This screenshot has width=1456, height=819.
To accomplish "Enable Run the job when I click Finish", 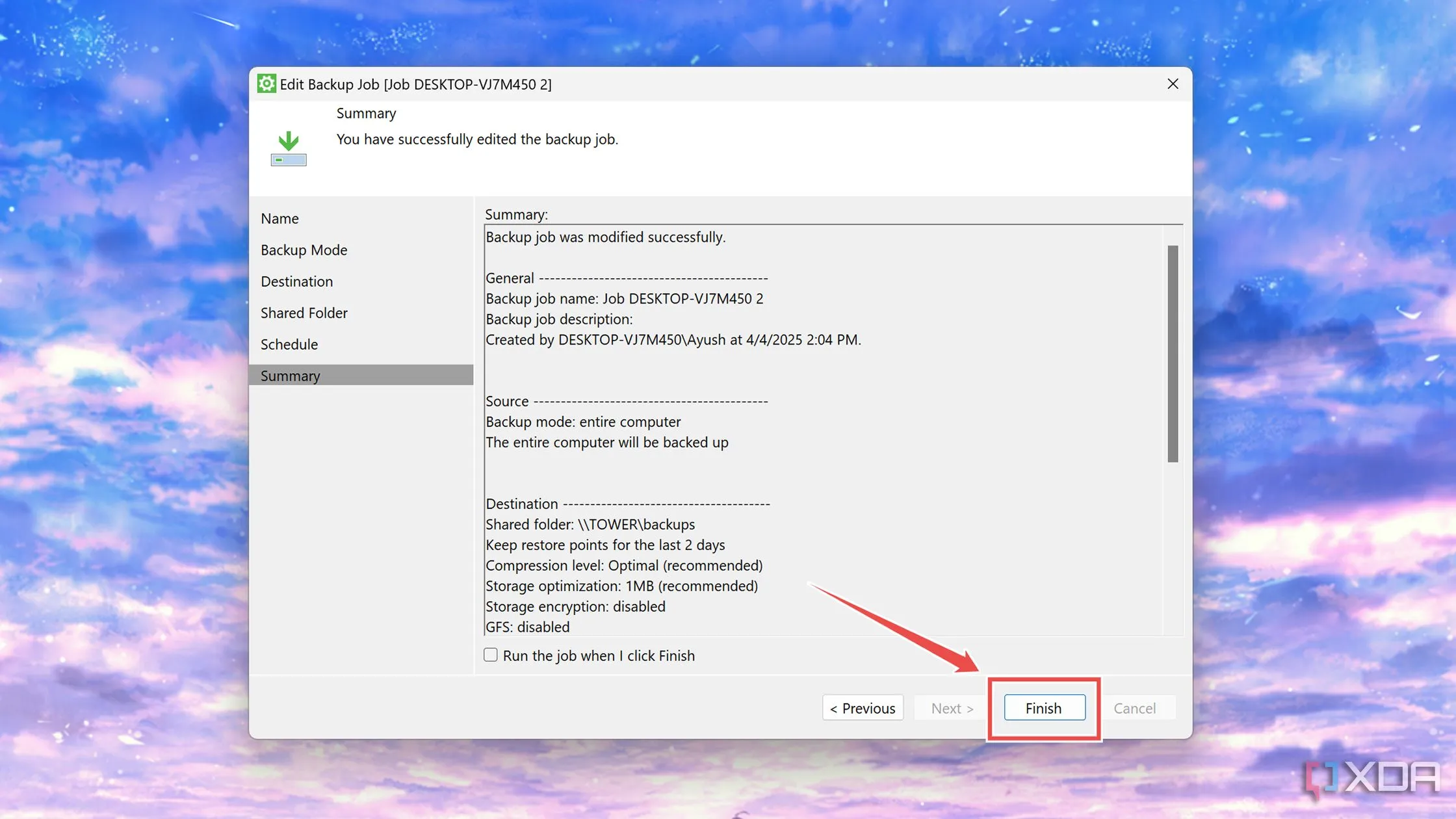I will click(x=491, y=655).
